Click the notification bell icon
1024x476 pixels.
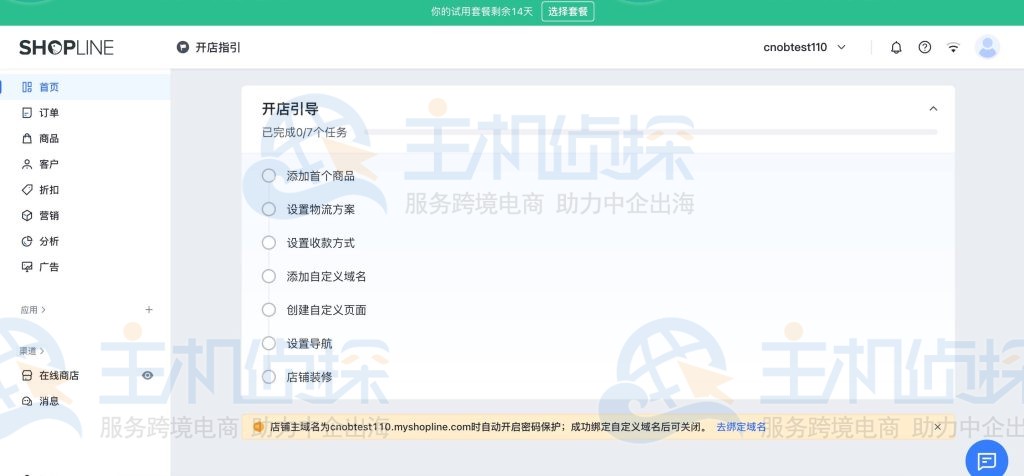point(896,47)
